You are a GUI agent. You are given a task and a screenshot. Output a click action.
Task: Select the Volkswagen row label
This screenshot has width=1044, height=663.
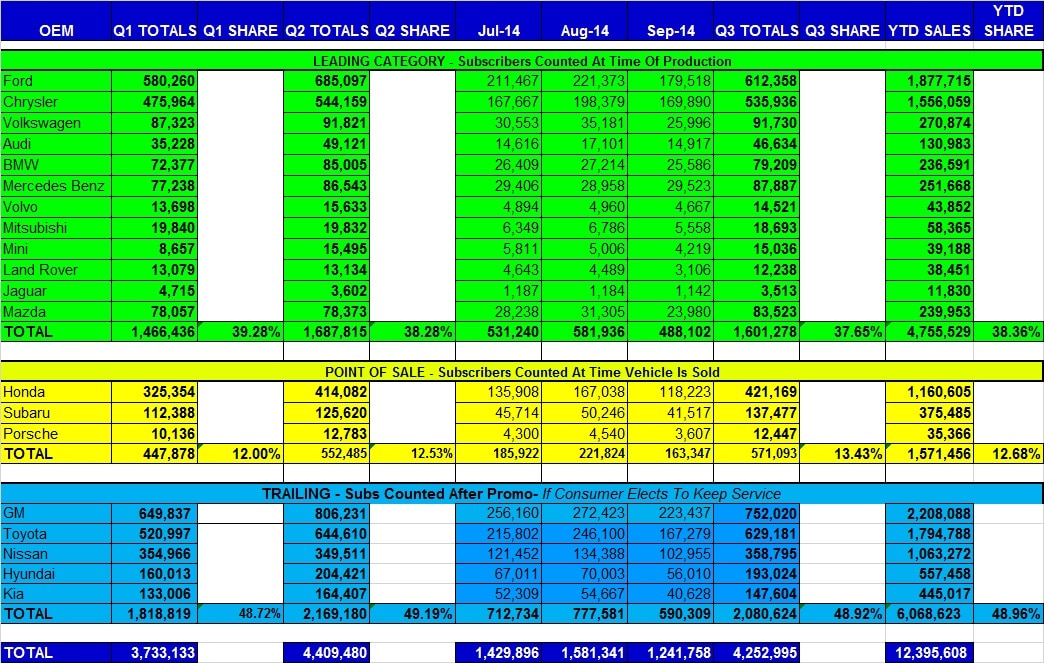pos(56,123)
